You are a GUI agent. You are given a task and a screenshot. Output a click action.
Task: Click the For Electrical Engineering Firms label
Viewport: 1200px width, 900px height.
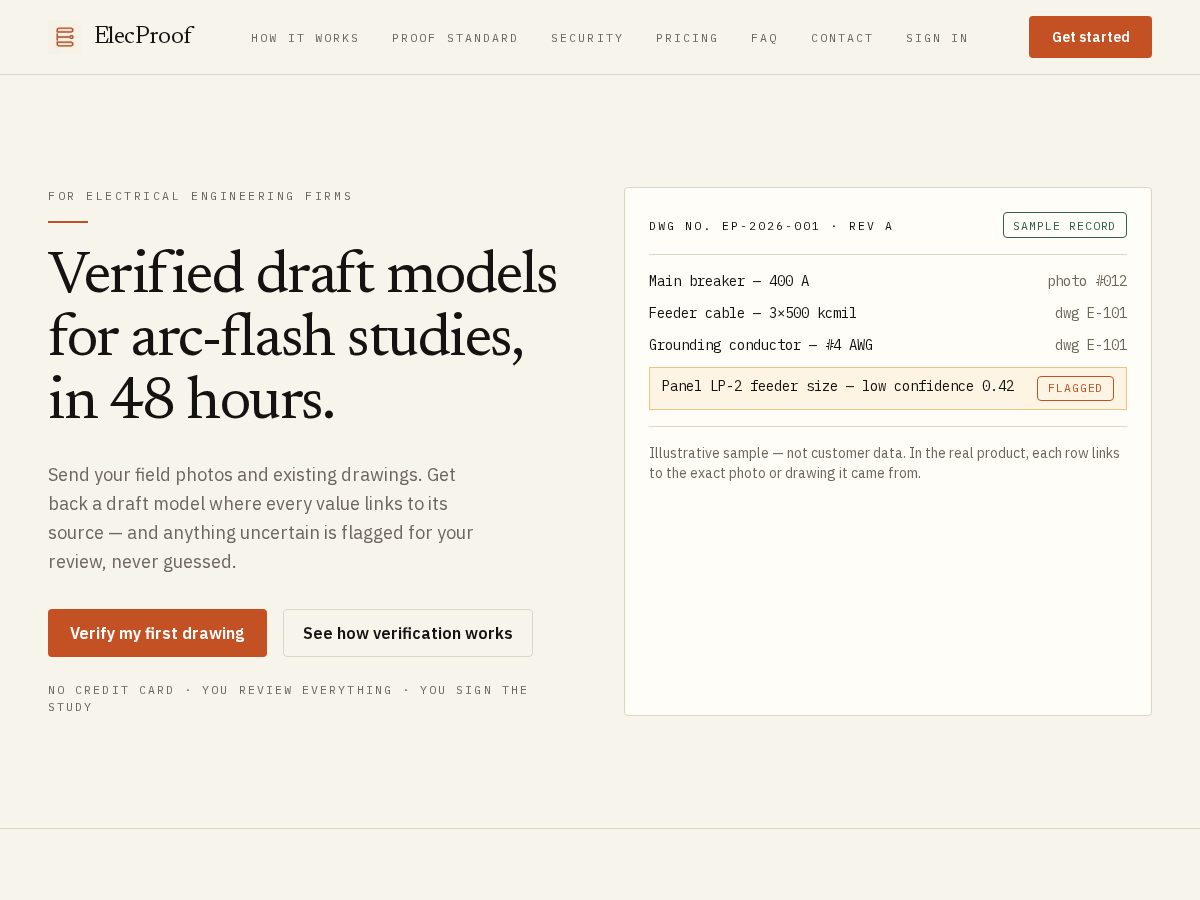(200, 196)
